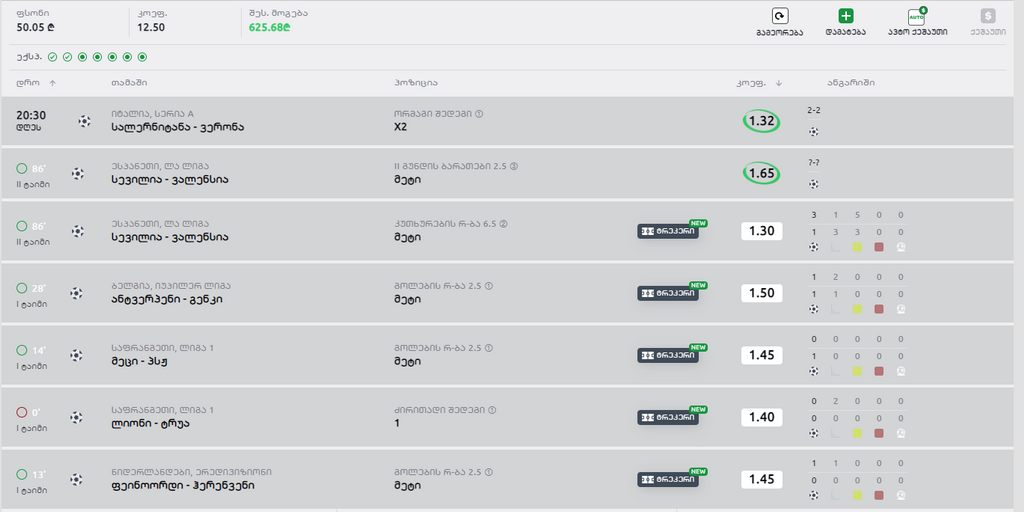Click 1.45 odds in ფეინოორდი - ჰერენვენი row
1024x512 pixels.
click(761, 479)
